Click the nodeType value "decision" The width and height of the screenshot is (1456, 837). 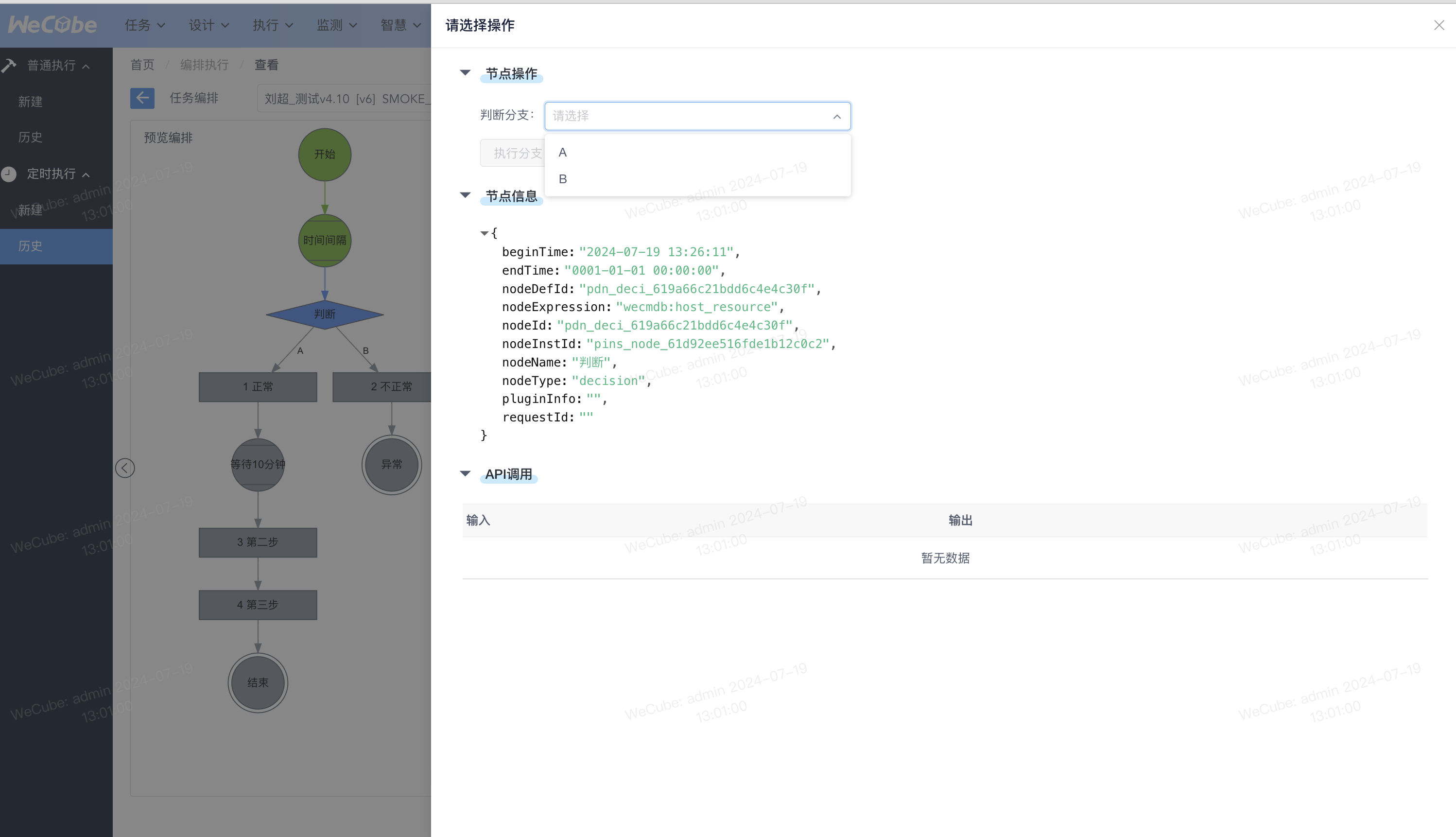(x=608, y=381)
